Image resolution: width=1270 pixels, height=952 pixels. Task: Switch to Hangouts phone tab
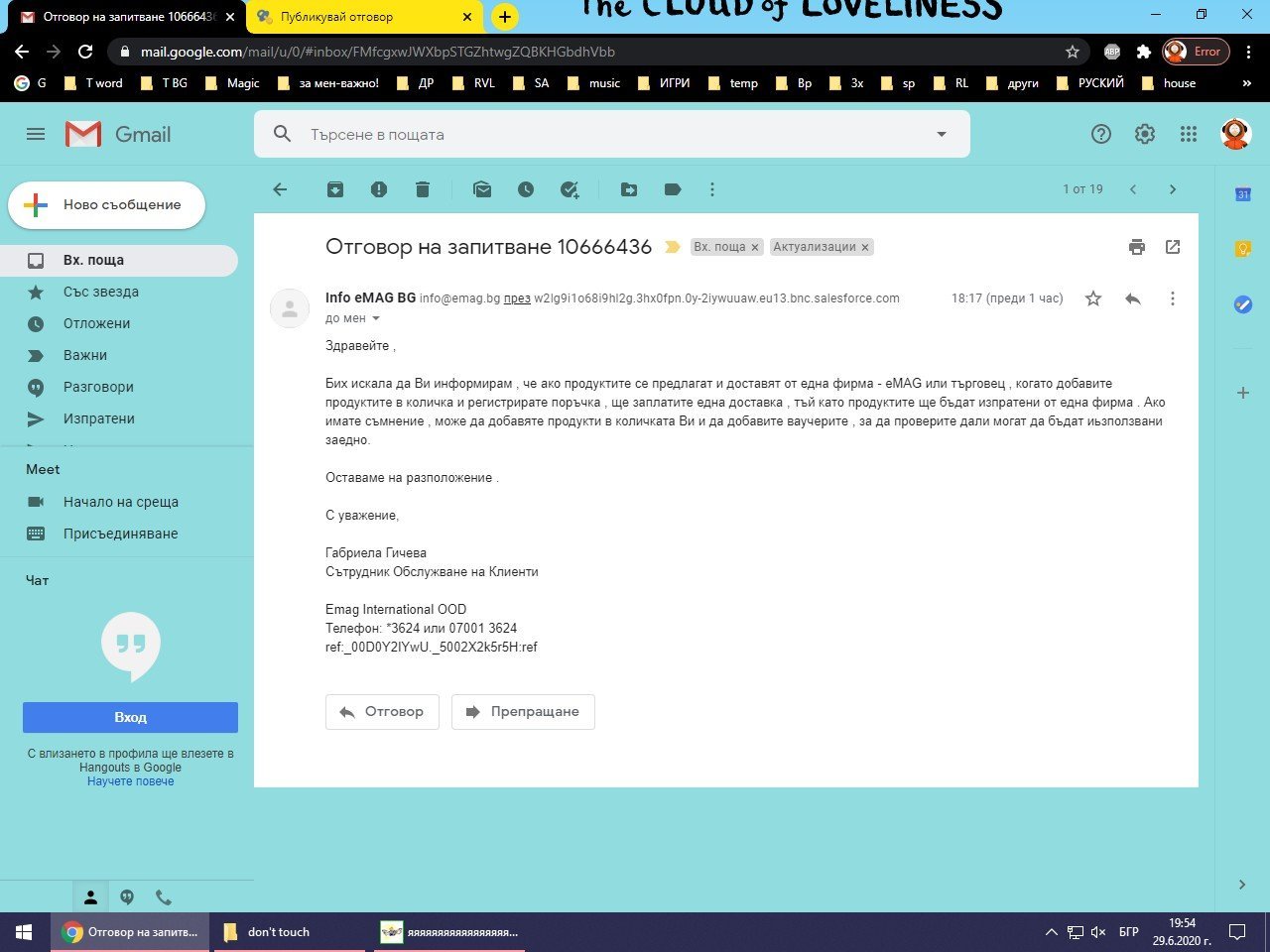click(164, 897)
